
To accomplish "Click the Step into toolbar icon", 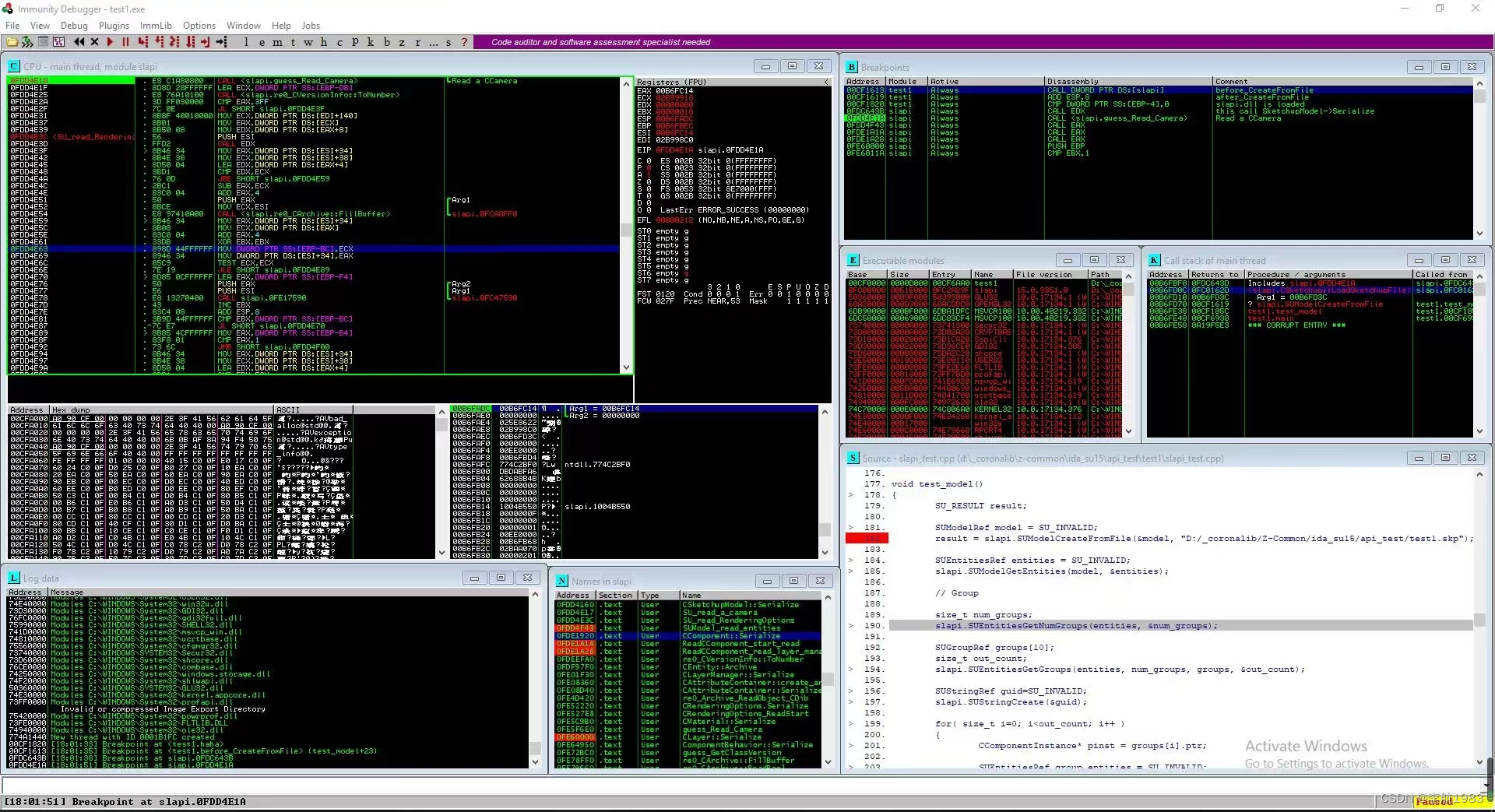I will [142, 42].
